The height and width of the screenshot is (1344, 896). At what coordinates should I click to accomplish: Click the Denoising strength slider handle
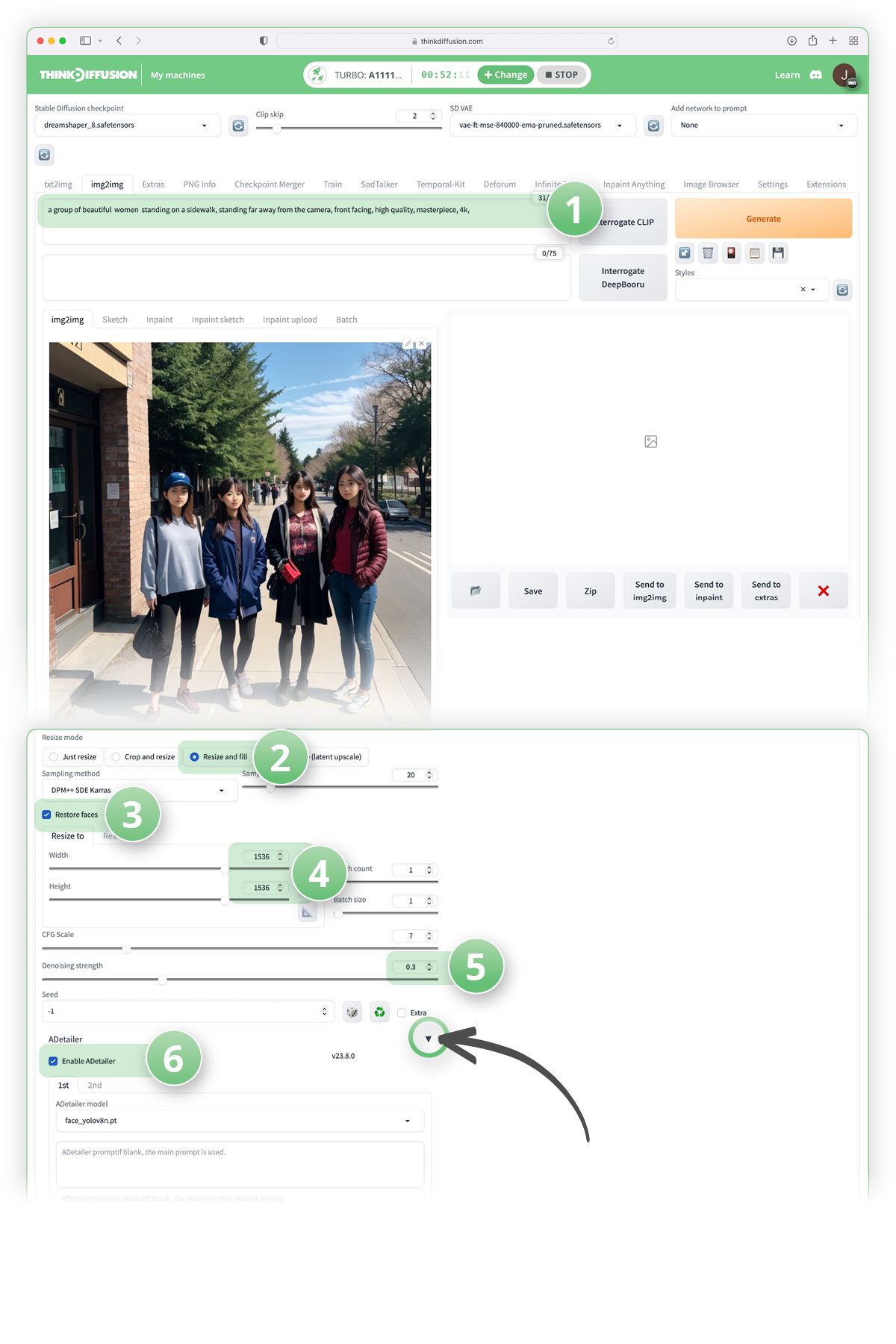pyautogui.click(x=162, y=980)
